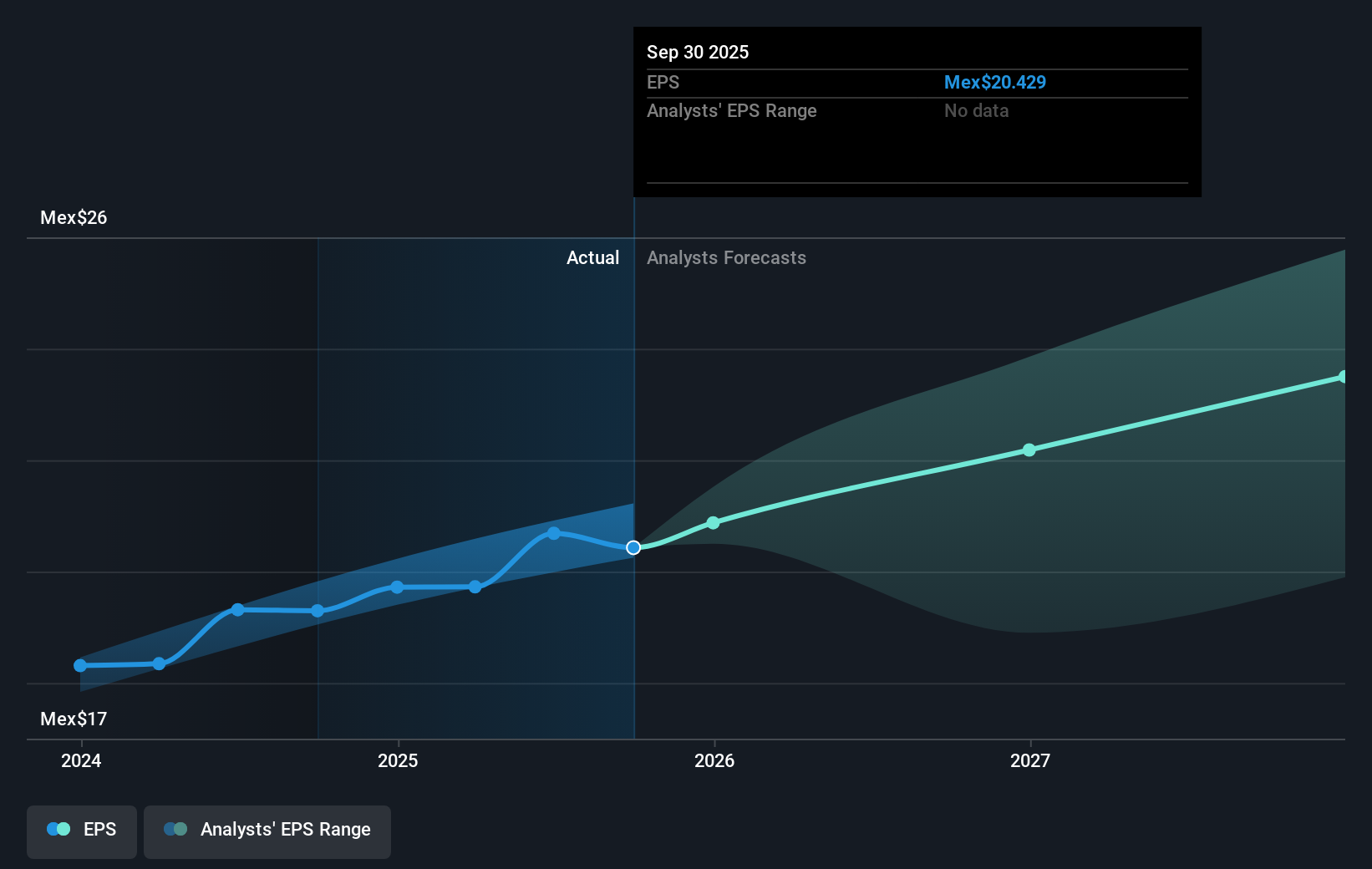This screenshot has width=1372, height=869.
Task: Click the Analysts' EPS Range tooltip row
Action: point(732,110)
